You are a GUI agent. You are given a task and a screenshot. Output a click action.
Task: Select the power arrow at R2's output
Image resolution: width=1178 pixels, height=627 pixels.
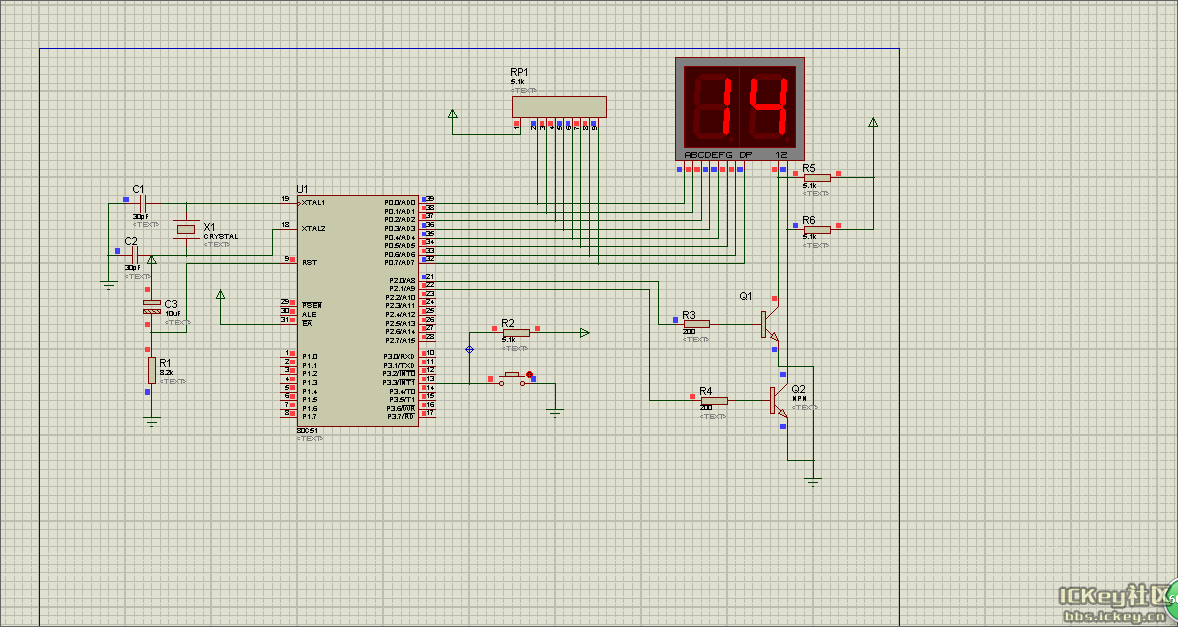coord(584,333)
